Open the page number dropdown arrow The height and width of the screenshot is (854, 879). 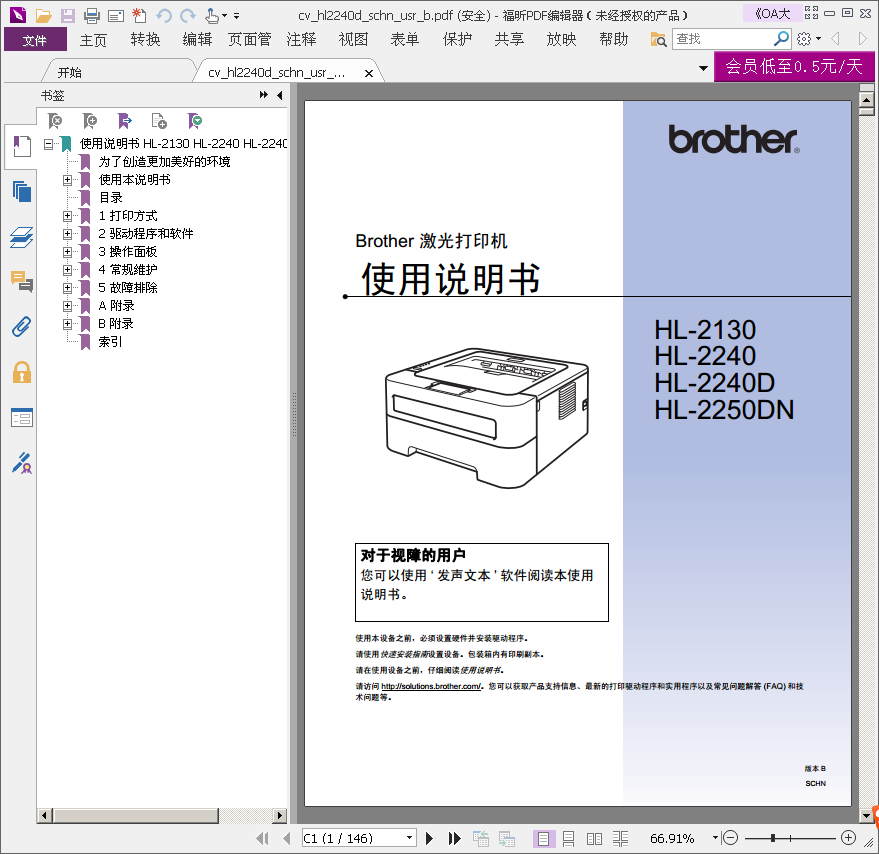pos(410,838)
